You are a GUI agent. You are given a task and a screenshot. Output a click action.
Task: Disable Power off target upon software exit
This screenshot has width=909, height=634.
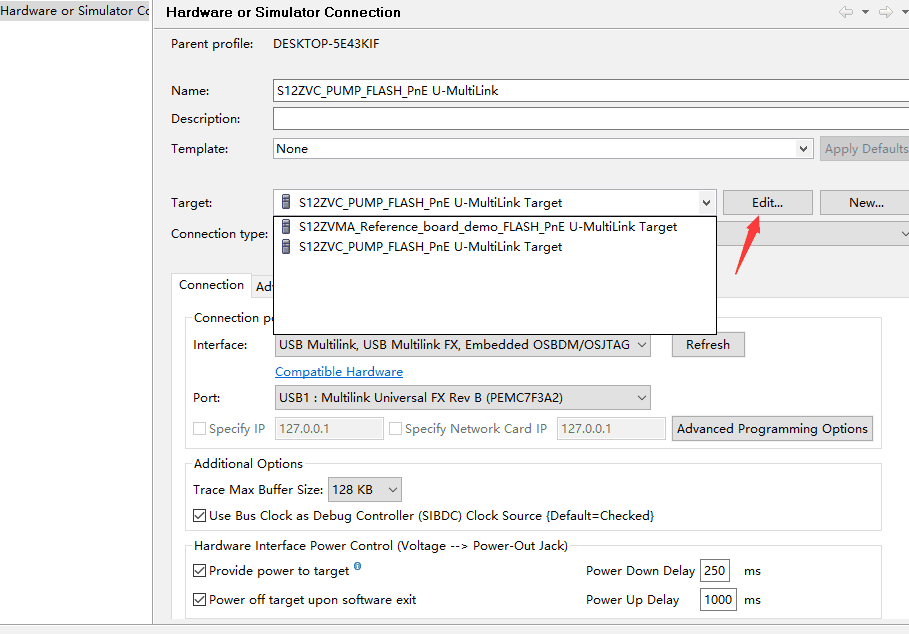tap(200, 600)
